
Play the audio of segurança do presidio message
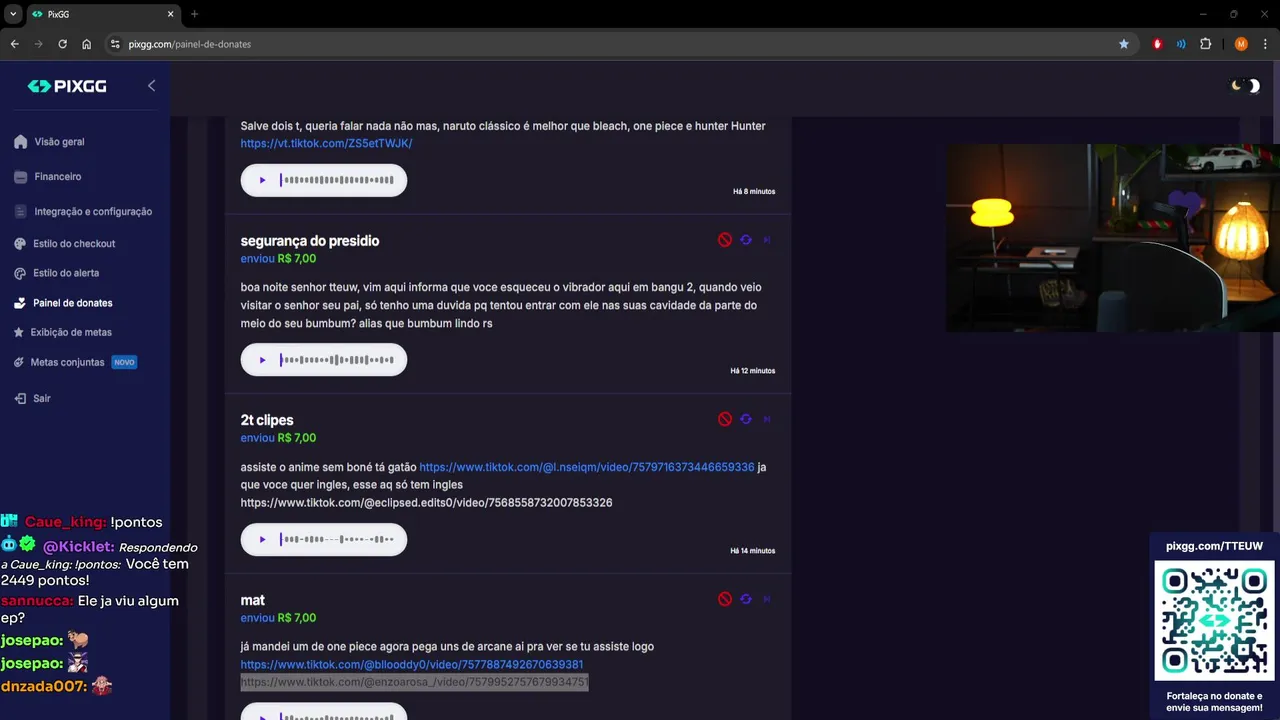click(263, 360)
